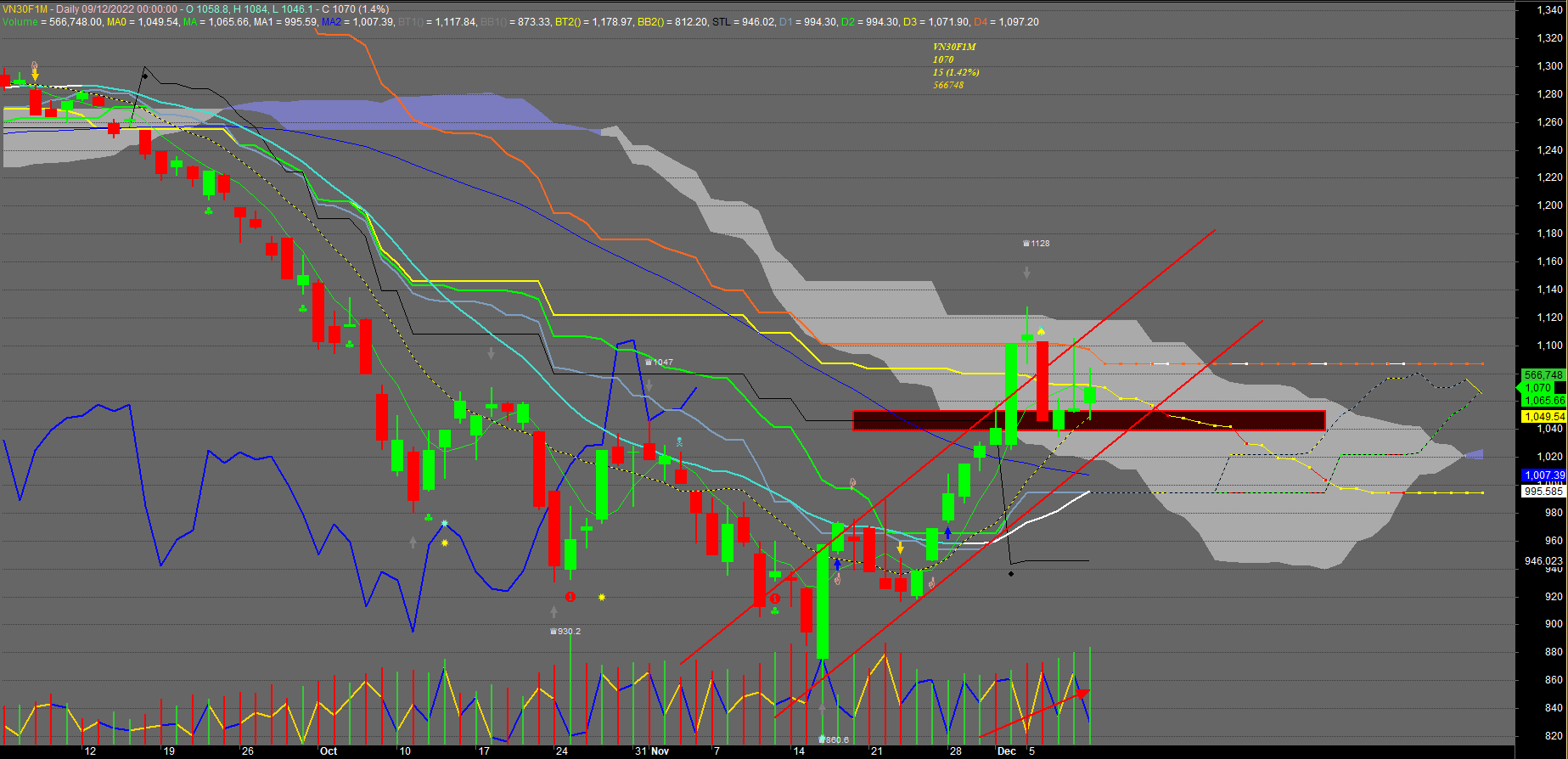Click the STL legend label
The height and width of the screenshot is (759, 1568).
pyautogui.click(x=721, y=22)
